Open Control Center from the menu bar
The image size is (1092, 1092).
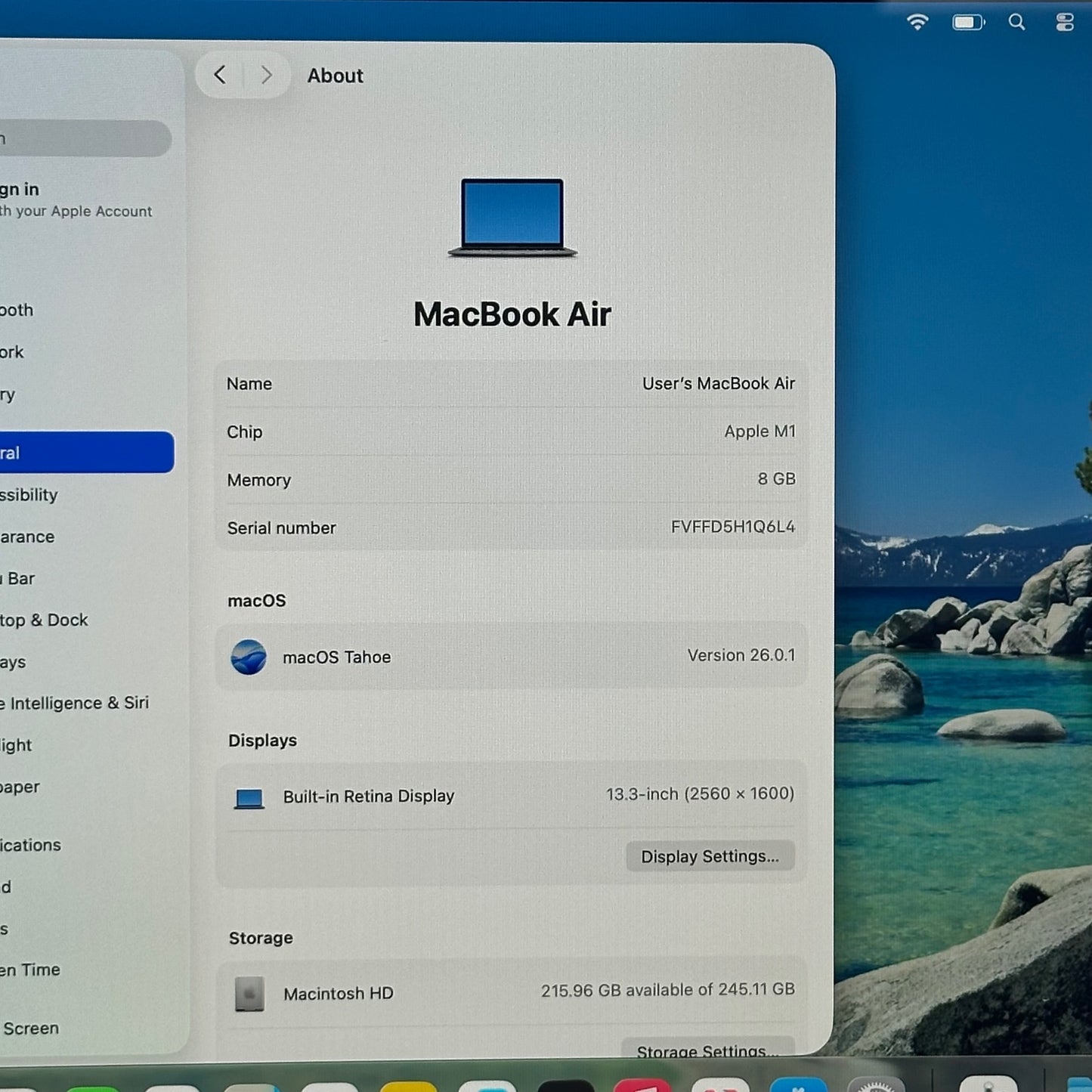(x=1065, y=23)
